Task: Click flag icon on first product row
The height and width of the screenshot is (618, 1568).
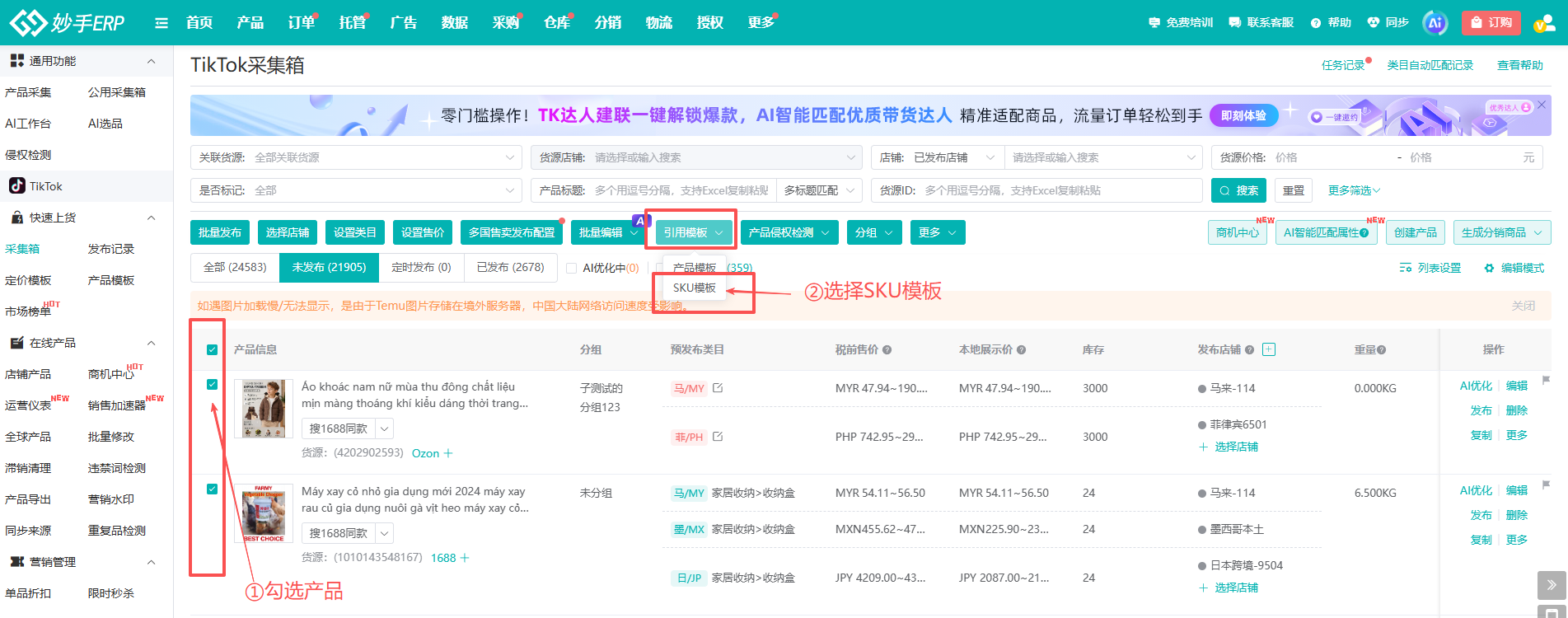Action: [1547, 380]
